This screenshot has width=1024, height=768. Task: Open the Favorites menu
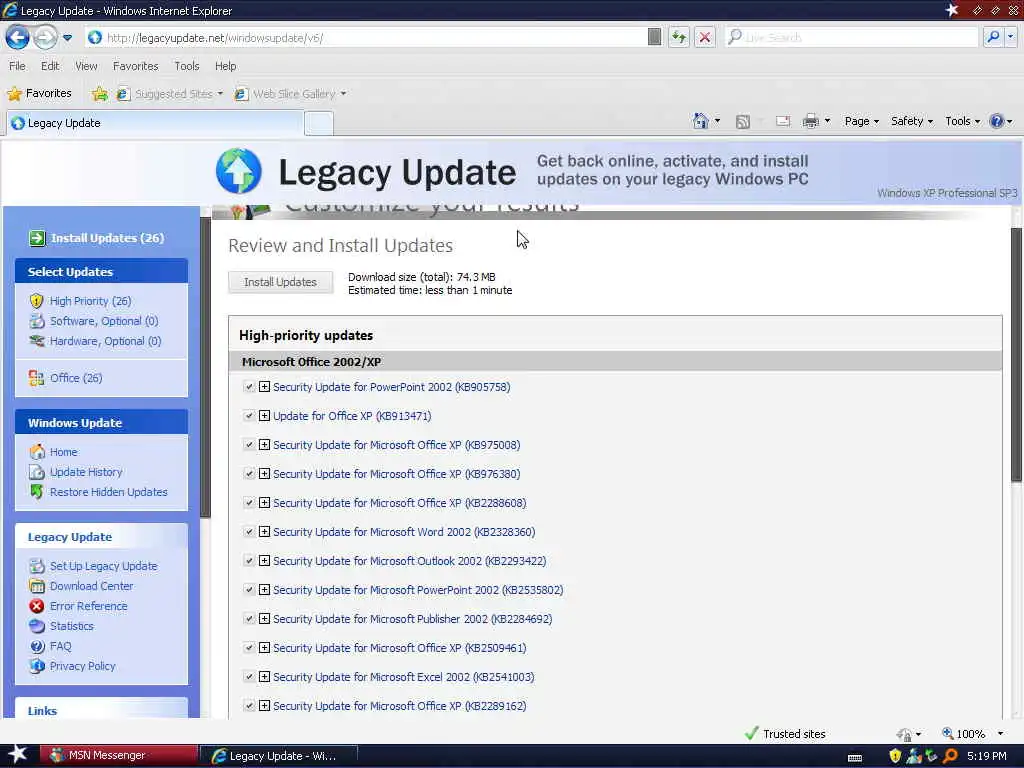coord(135,66)
